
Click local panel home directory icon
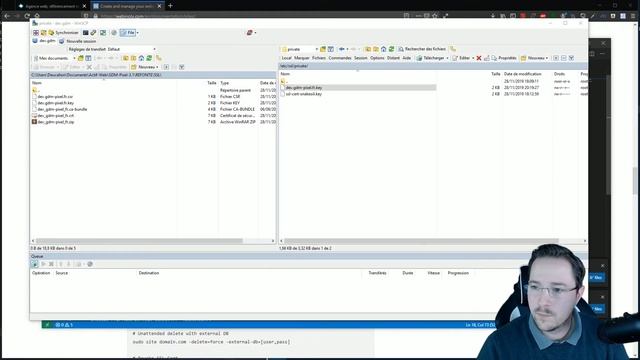click(141, 58)
